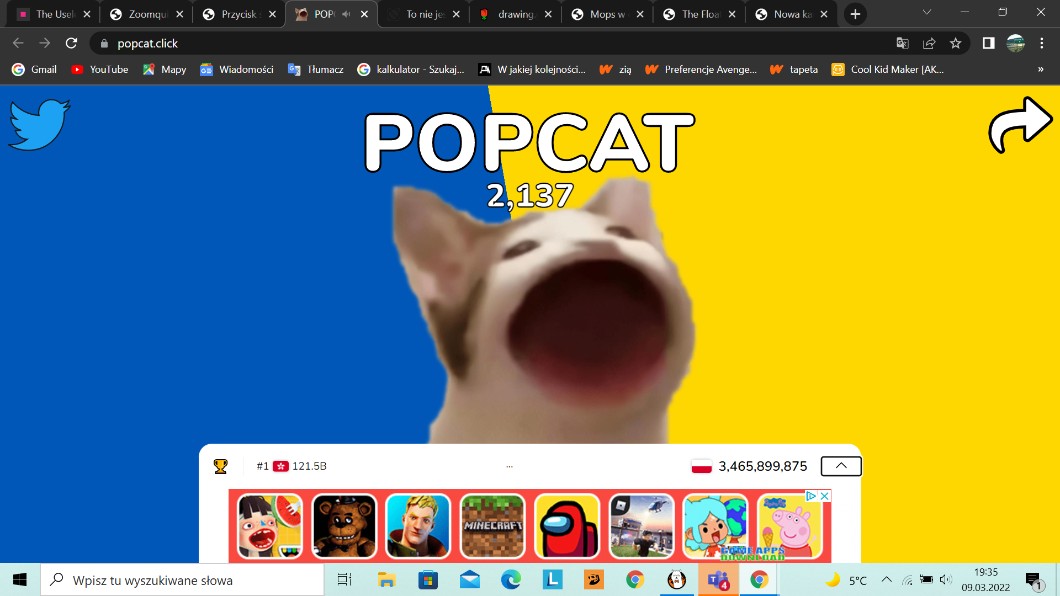Reload the popcat.click page

[x=71, y=43]
